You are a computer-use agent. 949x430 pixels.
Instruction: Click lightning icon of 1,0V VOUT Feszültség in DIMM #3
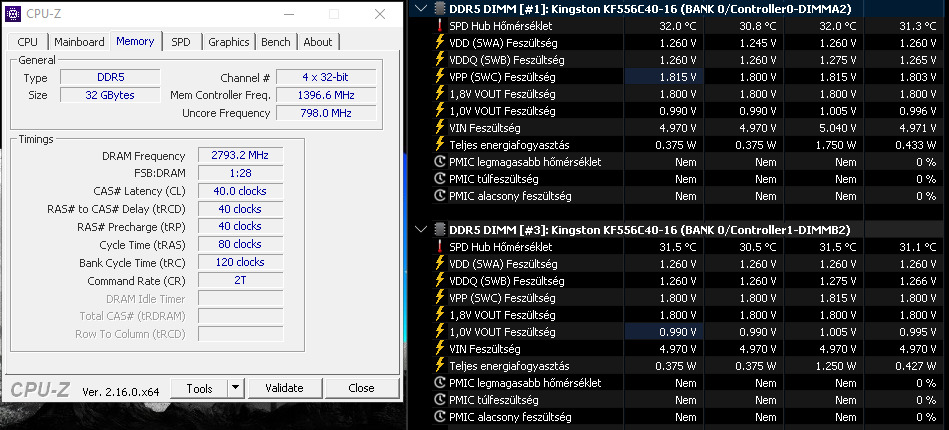tap(440, 331)
